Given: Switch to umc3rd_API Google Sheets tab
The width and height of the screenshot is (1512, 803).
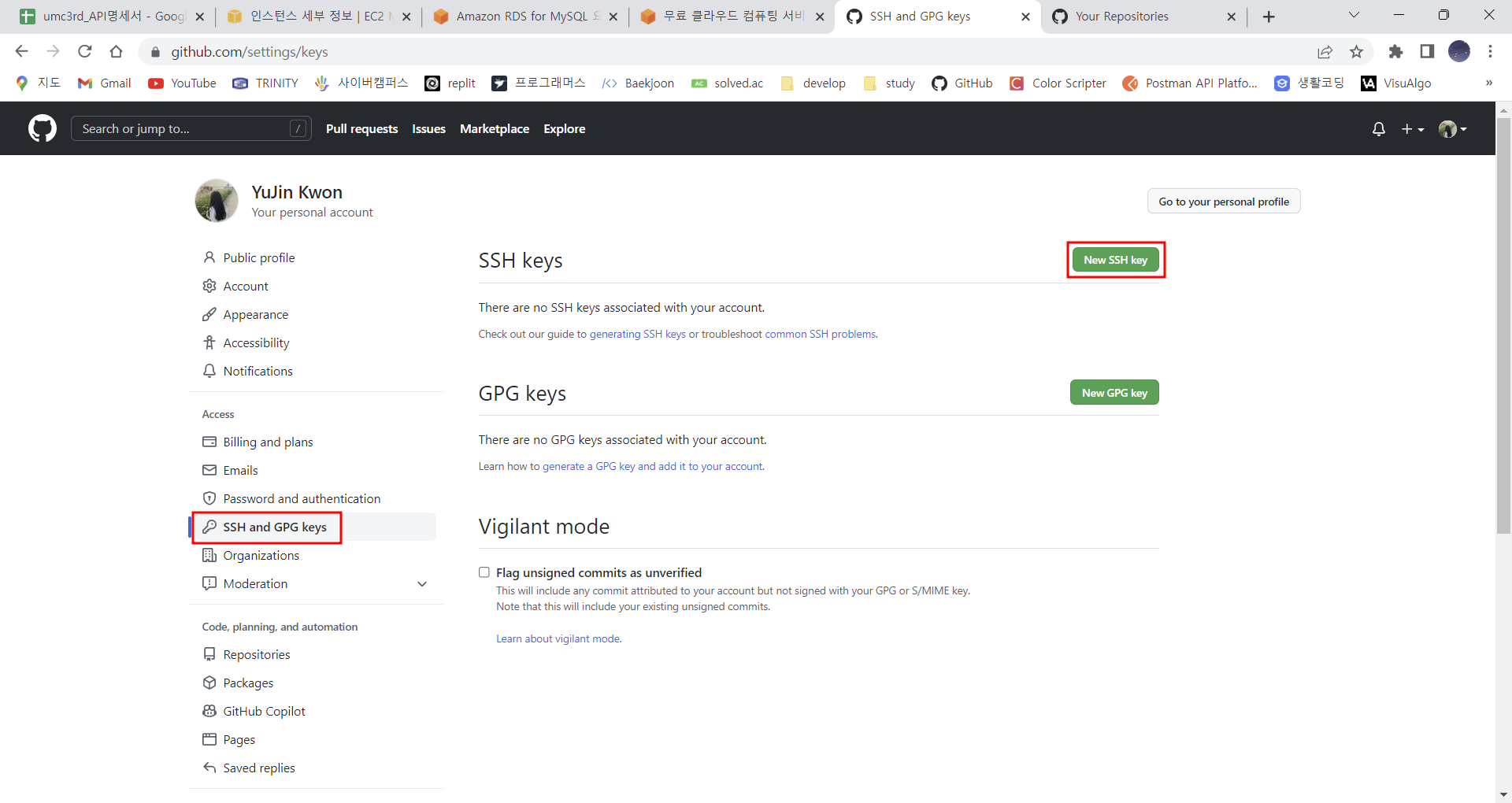Looking at the screenshot, I should click(x=112, y=17).
